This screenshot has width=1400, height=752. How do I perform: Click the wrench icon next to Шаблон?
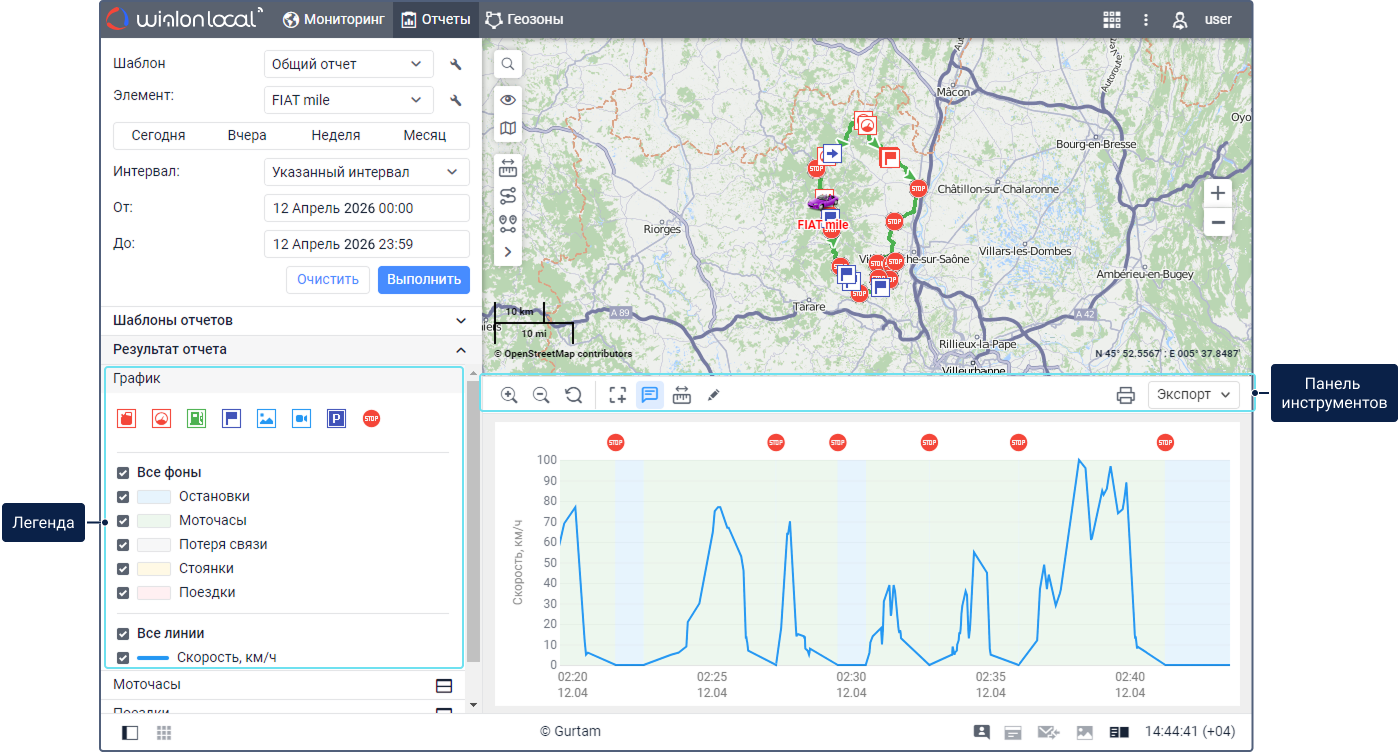tap(456, 65)
